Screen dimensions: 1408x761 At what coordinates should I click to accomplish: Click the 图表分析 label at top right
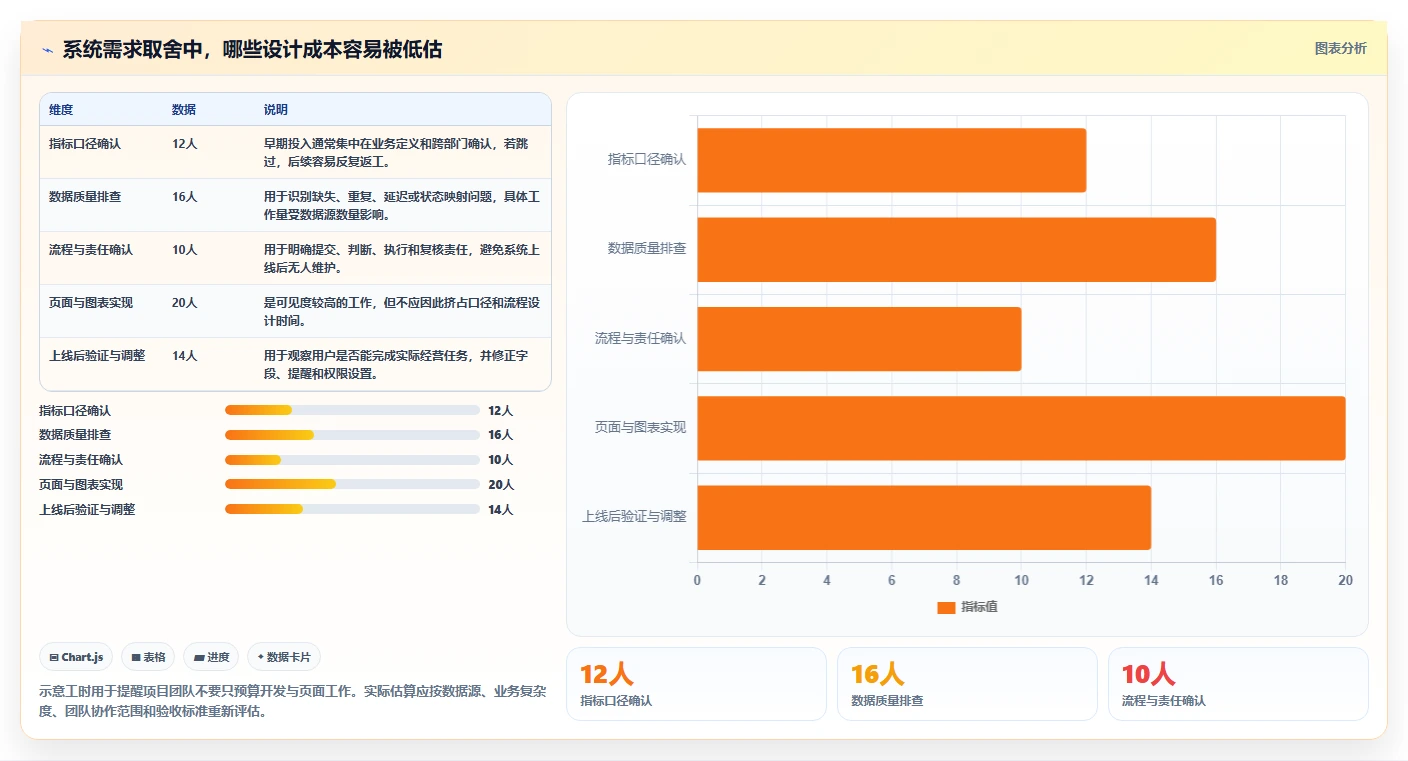click(x=1340, y=49)
